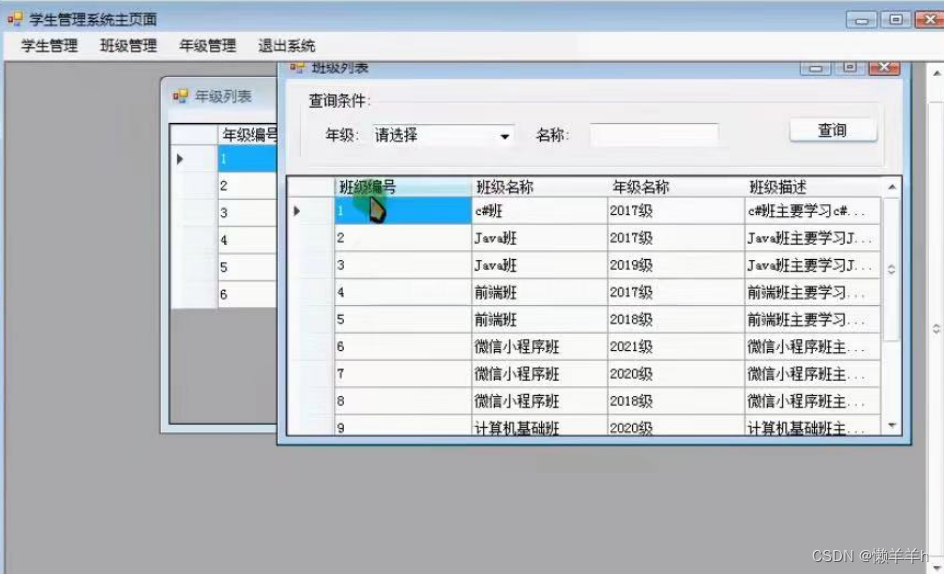Viewport: 944px width, 574px height.
Task: Select class number 8 cell in 班级列表
Action: click(x=403, y=401)
